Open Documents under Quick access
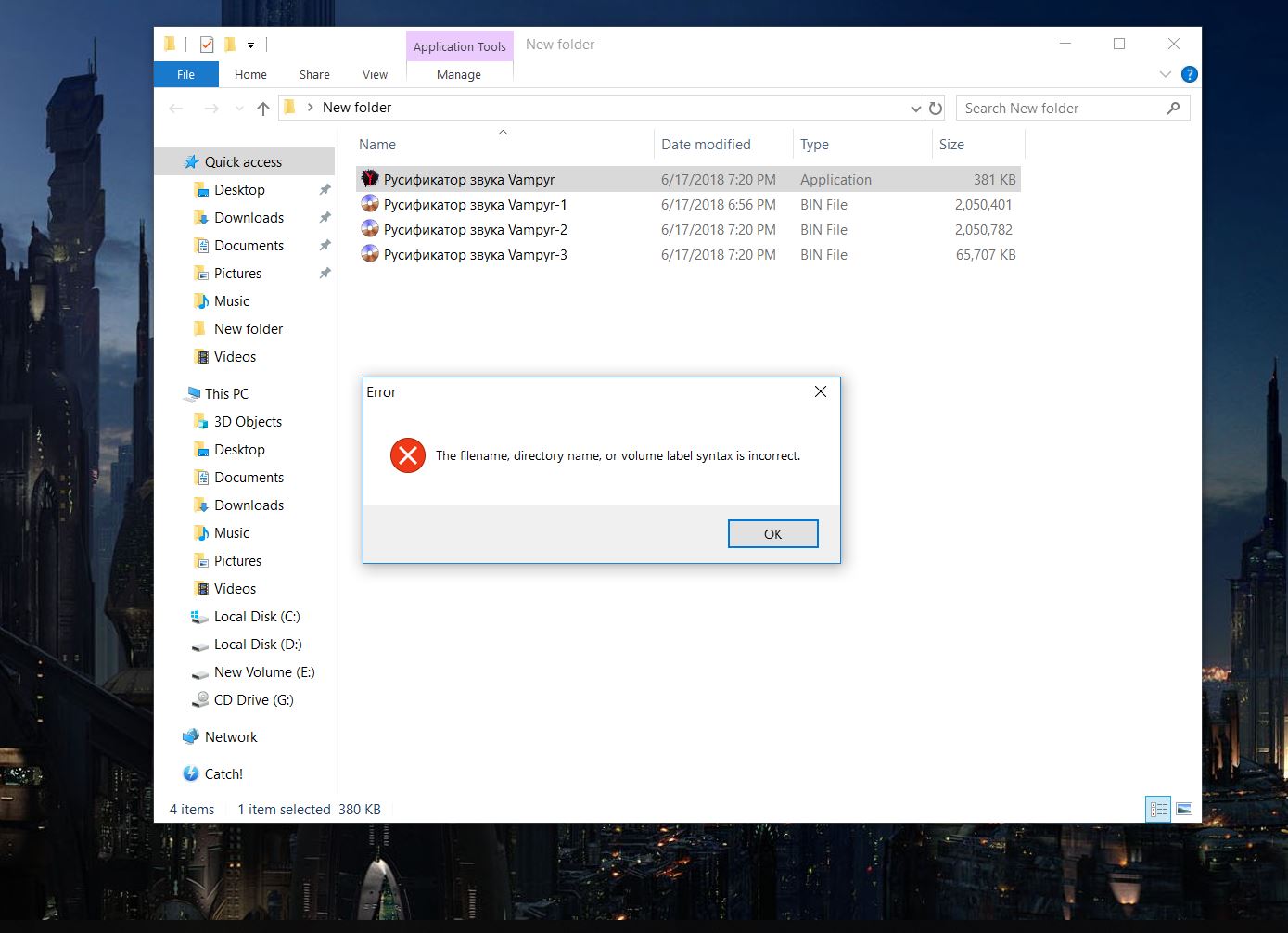The image size is (1288, 933). pyautogui.click(x=249, y=245)
